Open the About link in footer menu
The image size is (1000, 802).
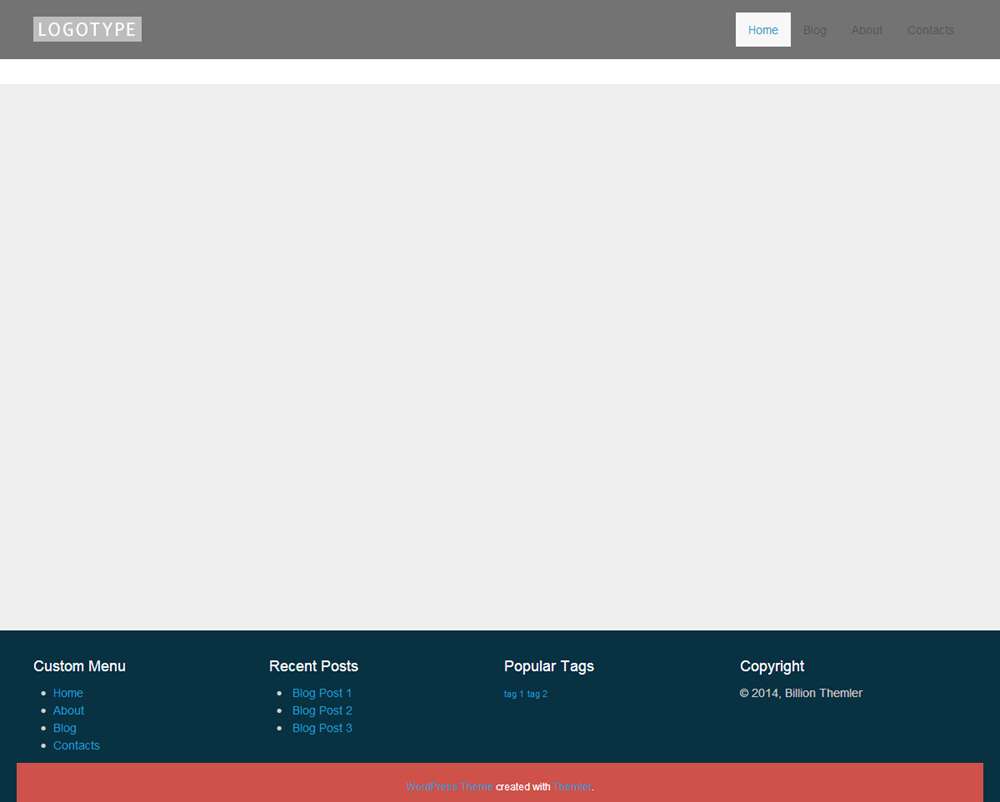(x=68, y=711)
